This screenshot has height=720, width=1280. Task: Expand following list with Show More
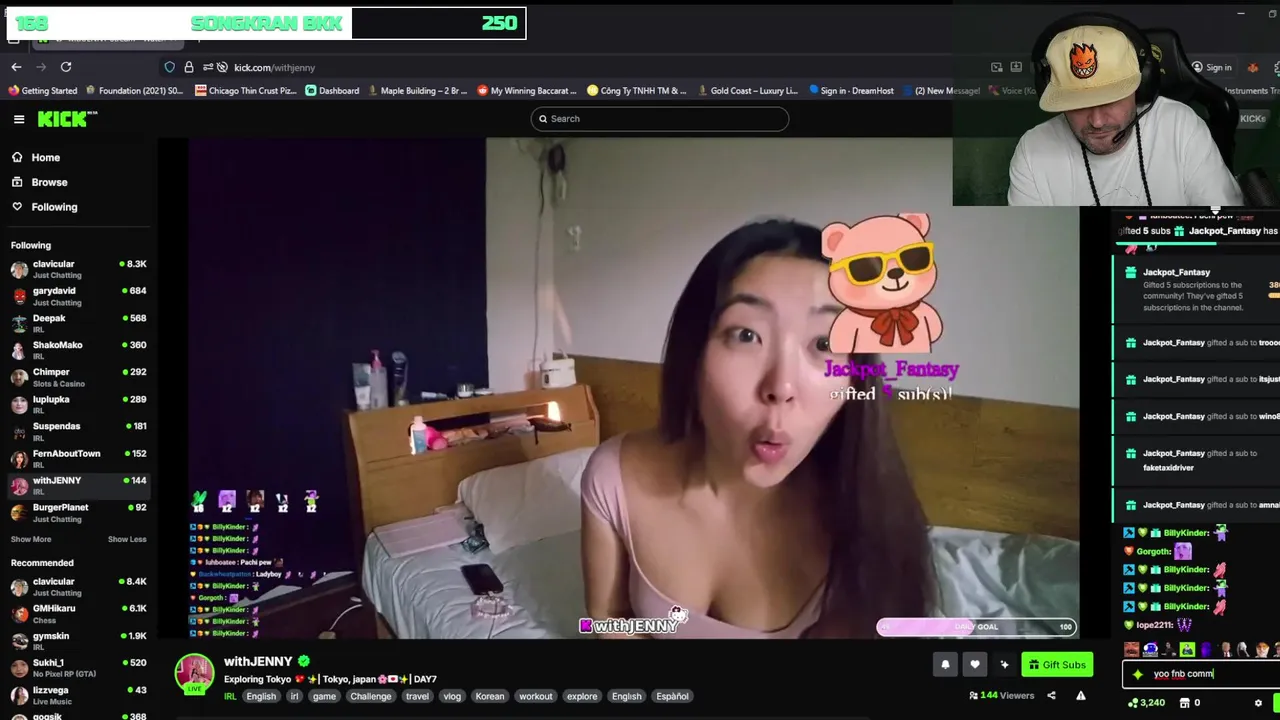(31, 539)
